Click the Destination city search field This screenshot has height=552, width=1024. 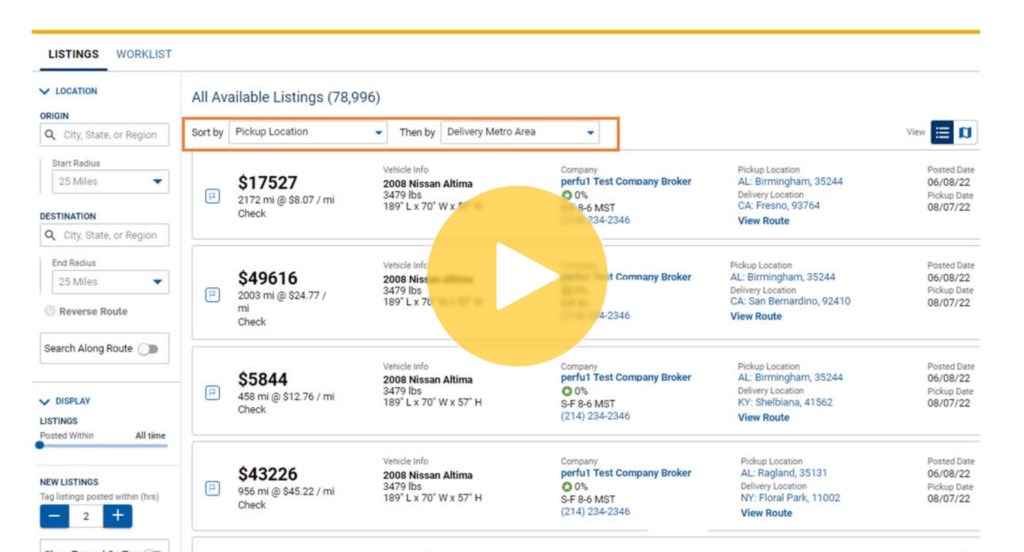pyautogui.click(x=104, y=235)
